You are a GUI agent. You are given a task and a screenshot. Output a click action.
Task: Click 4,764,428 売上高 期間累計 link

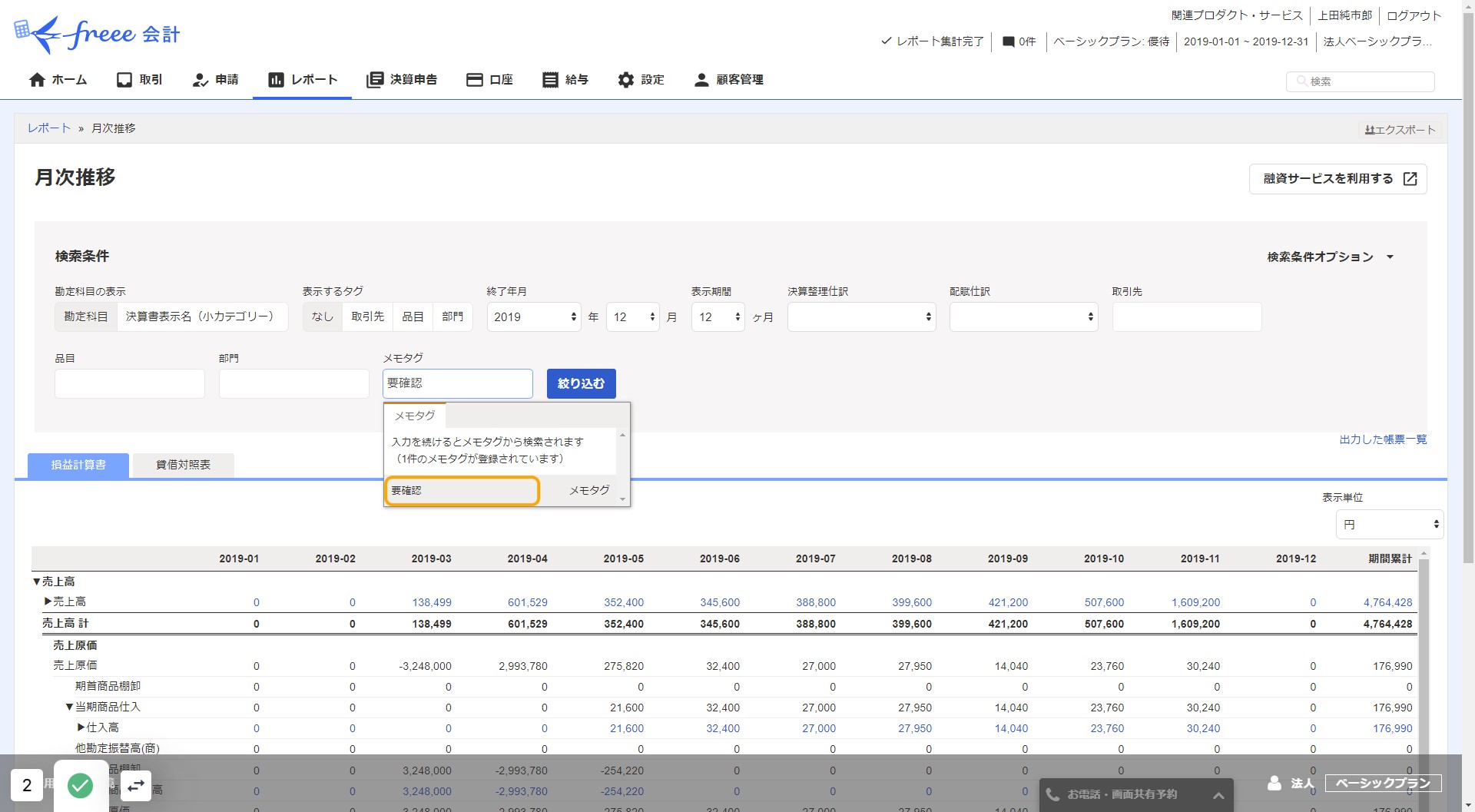point(1387,603)
